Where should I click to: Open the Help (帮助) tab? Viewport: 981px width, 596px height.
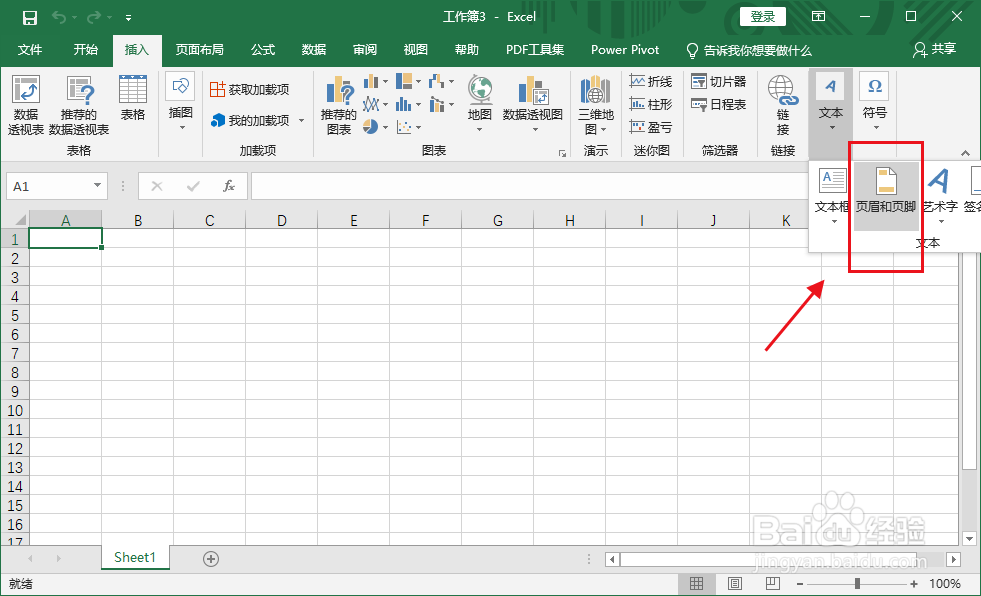466,50
